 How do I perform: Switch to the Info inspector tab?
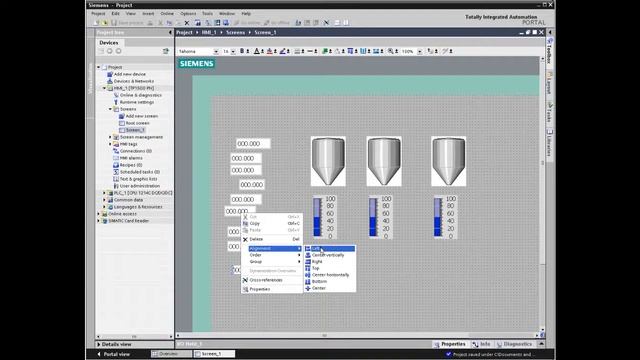coord(481,344)
